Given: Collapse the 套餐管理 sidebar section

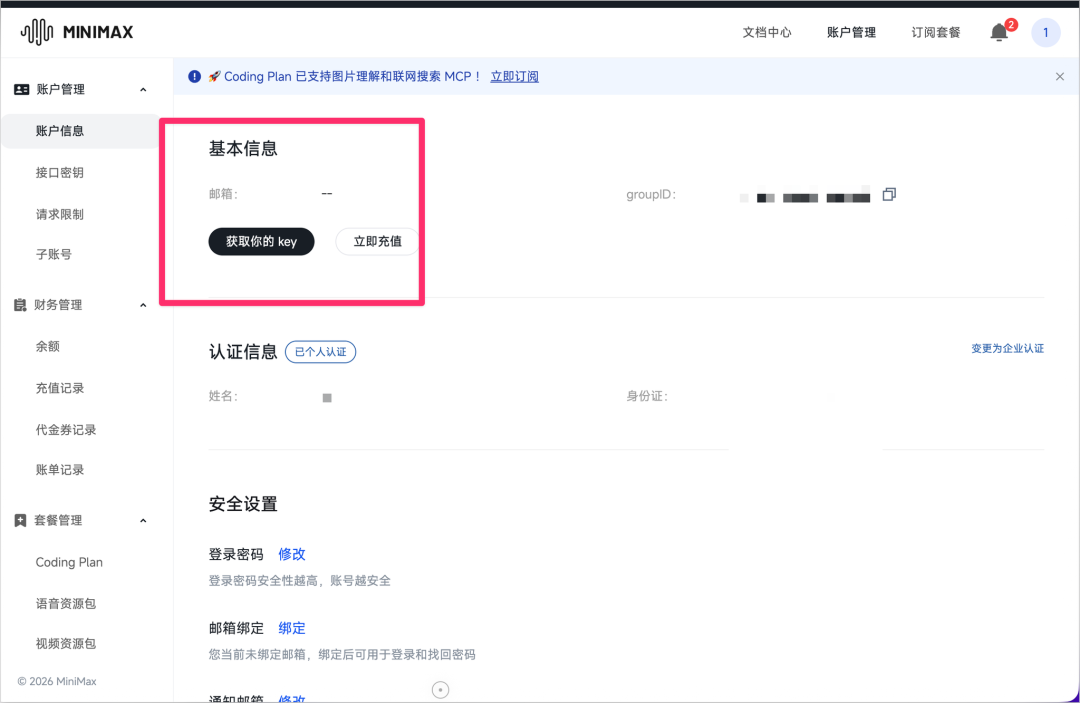Looking at the screenshot, I should coord(142,520).
